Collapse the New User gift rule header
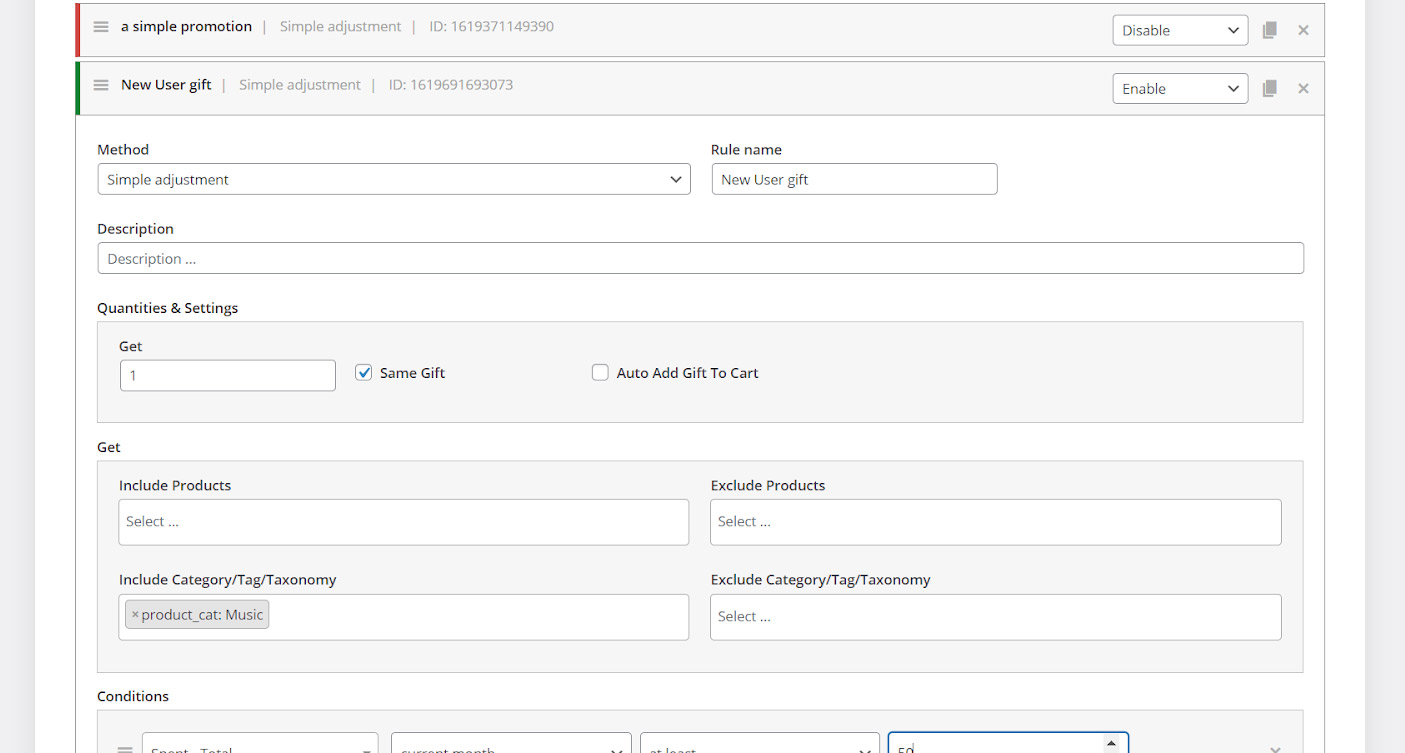Image resolution: width=1405 pixels, height=753 pixels. tap(166, 85)
